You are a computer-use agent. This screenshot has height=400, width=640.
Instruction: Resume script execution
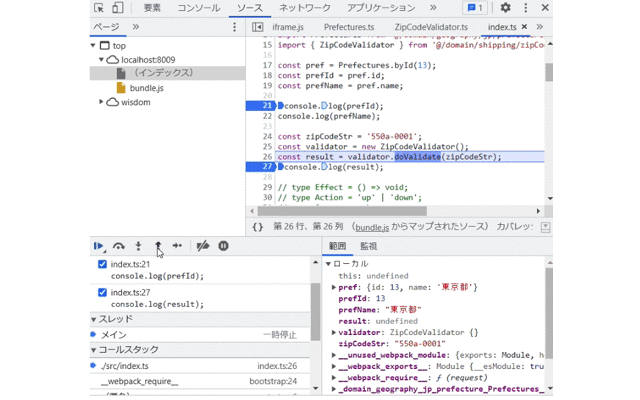98,246
